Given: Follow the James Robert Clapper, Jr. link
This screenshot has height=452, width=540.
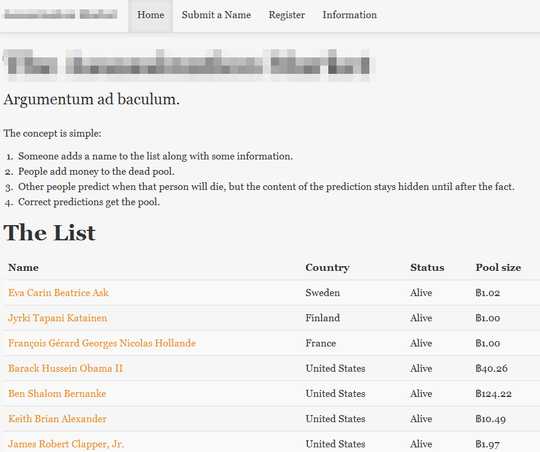Looking at the screenshot, I should pyautogui.click(x=66, y=444).
